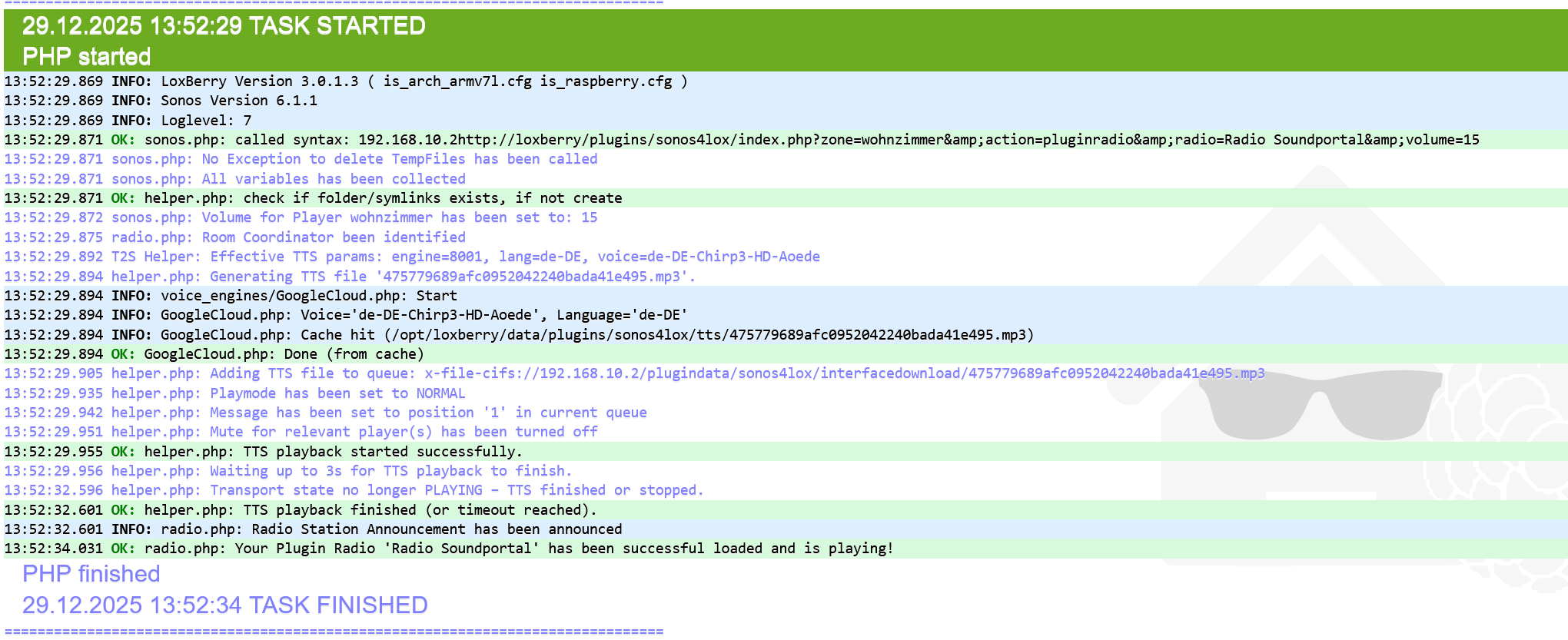Click the 'PHP finished' line
The height and width of the screenshot is (640, 1568).
pyautogui.click(x=91, y=574)
